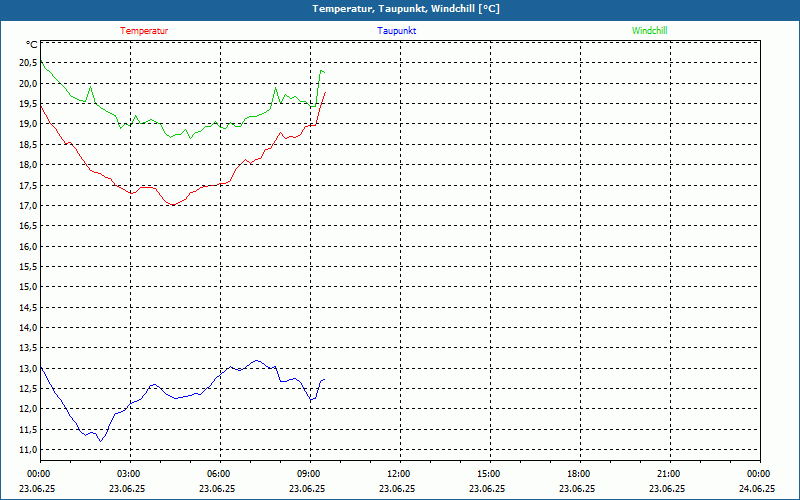Click the '13,0' y-axis value
800x500 pixels.
click(29, 368)
